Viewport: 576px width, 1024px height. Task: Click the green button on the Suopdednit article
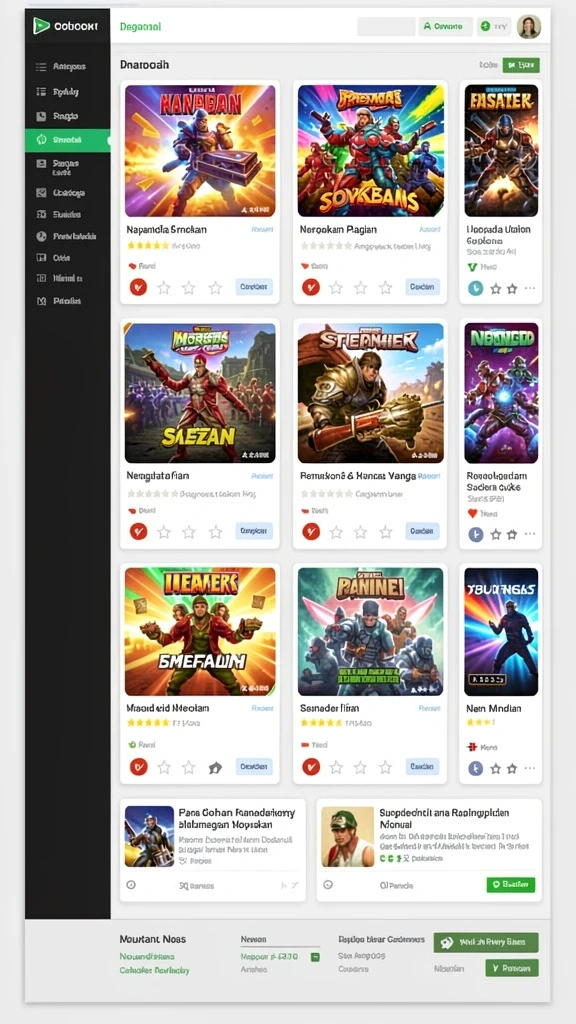[511, 884]
